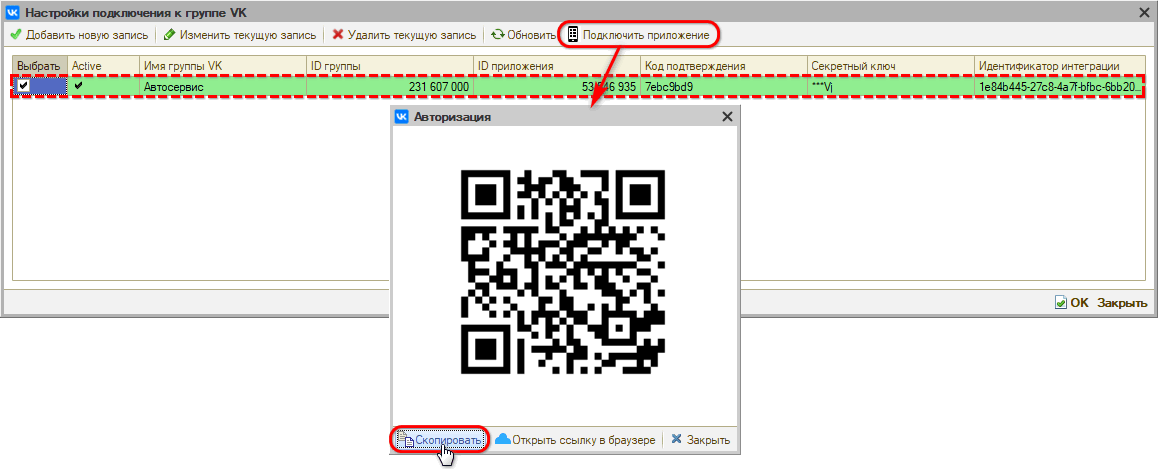Sort by the Имя группы VK column header
1158x469 pixels.
(222, 66)
